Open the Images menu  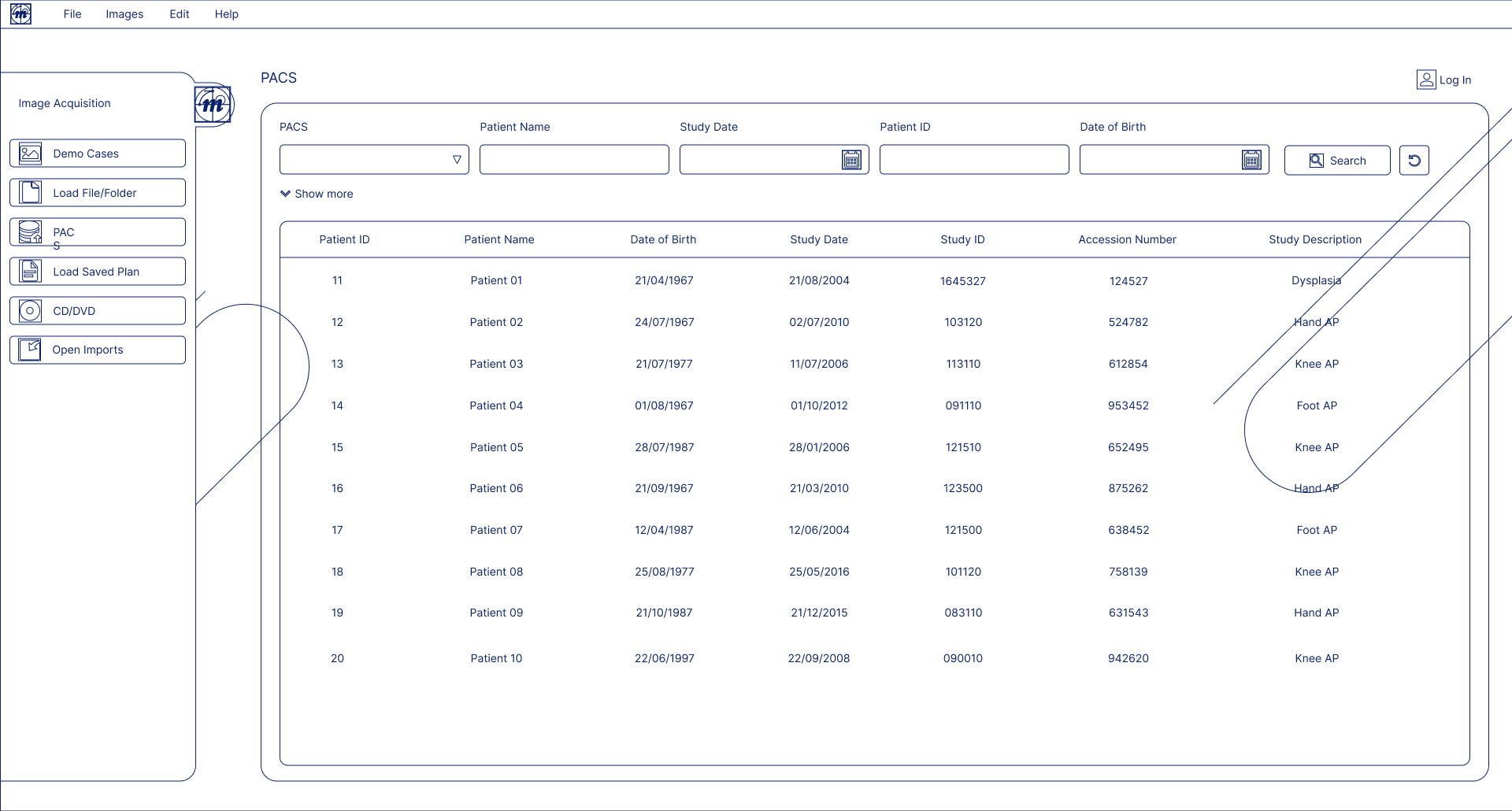tap(124, 13)
